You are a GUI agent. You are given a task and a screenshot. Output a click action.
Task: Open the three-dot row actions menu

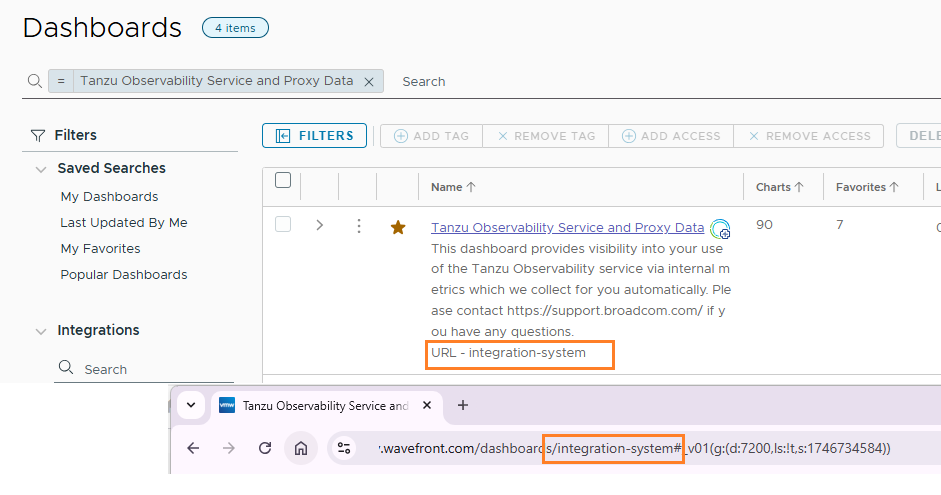click(359, 226)
